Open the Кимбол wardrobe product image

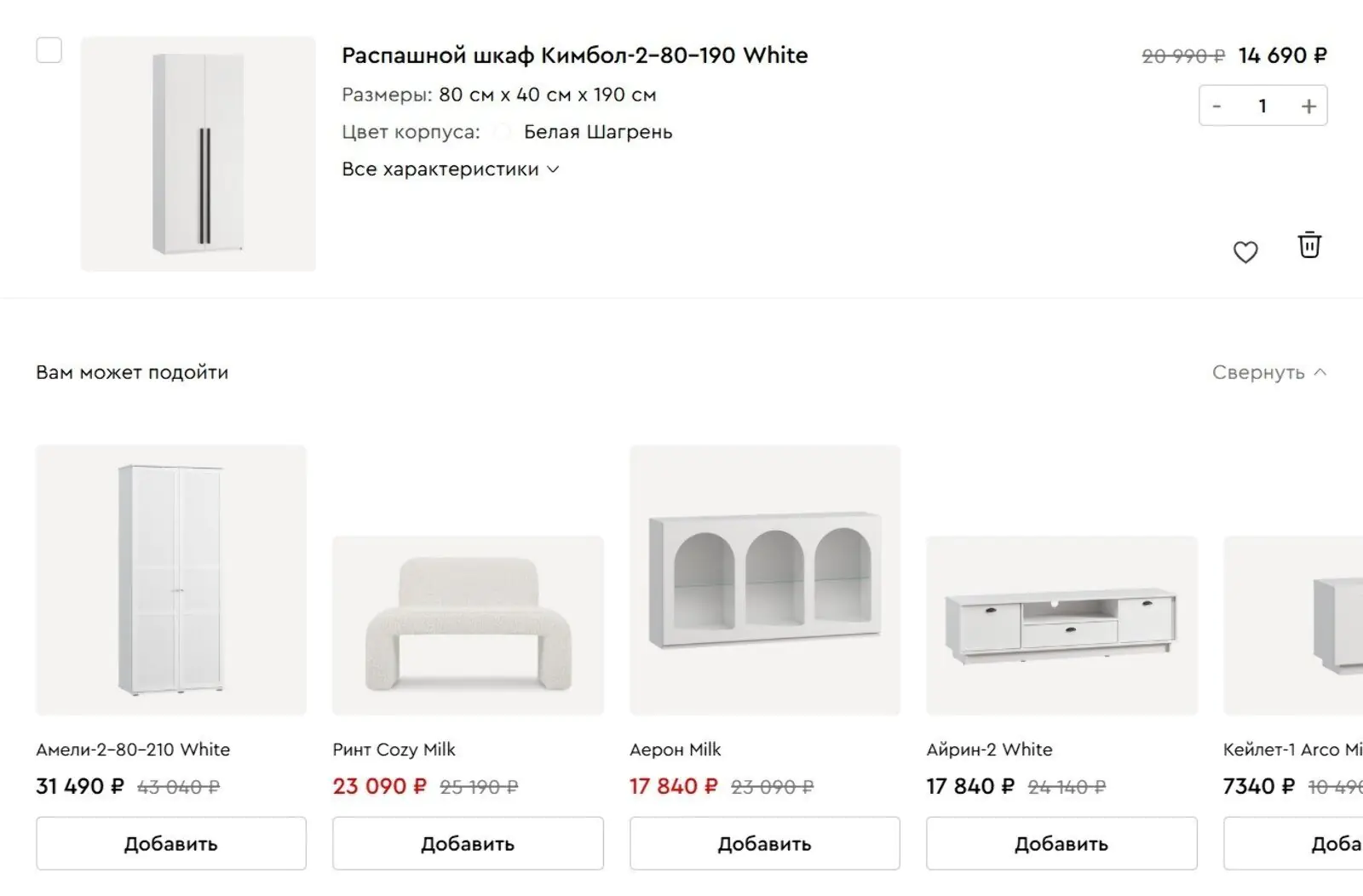[198, 154]
